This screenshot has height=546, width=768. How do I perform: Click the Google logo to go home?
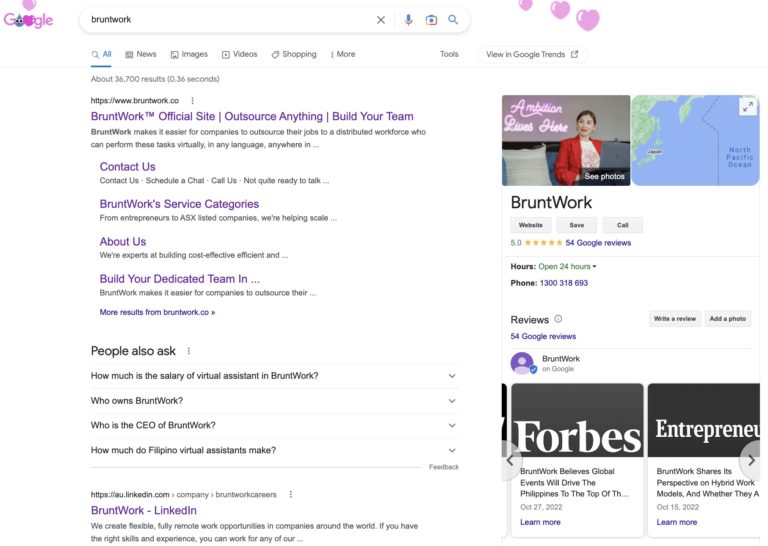[29, 19]
